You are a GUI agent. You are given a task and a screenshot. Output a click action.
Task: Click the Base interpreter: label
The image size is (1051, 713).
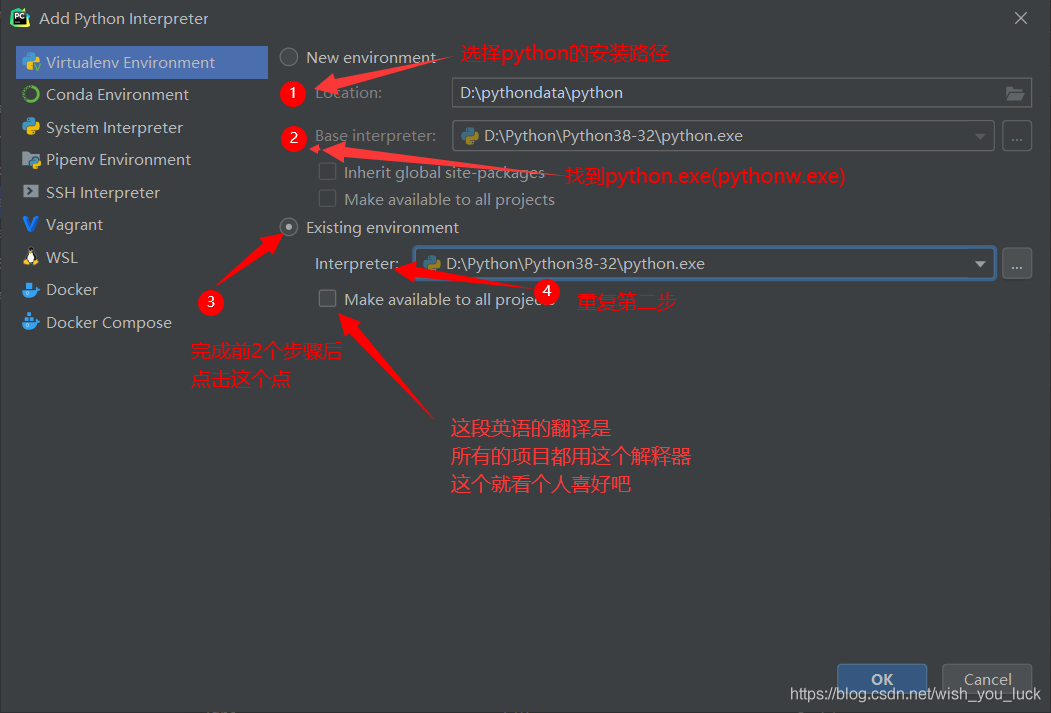click(x=375, y=136)
